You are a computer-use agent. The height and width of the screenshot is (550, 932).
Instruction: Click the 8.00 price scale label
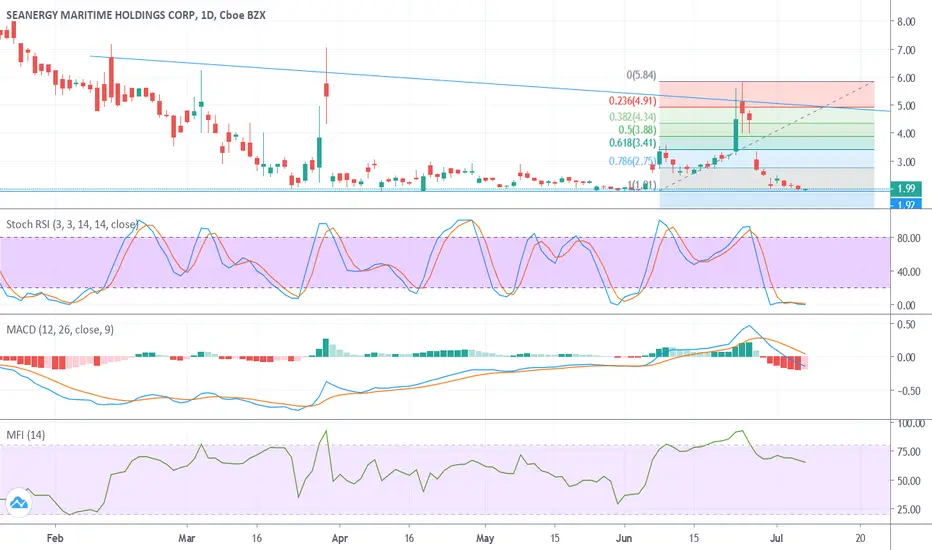(906, 22)
